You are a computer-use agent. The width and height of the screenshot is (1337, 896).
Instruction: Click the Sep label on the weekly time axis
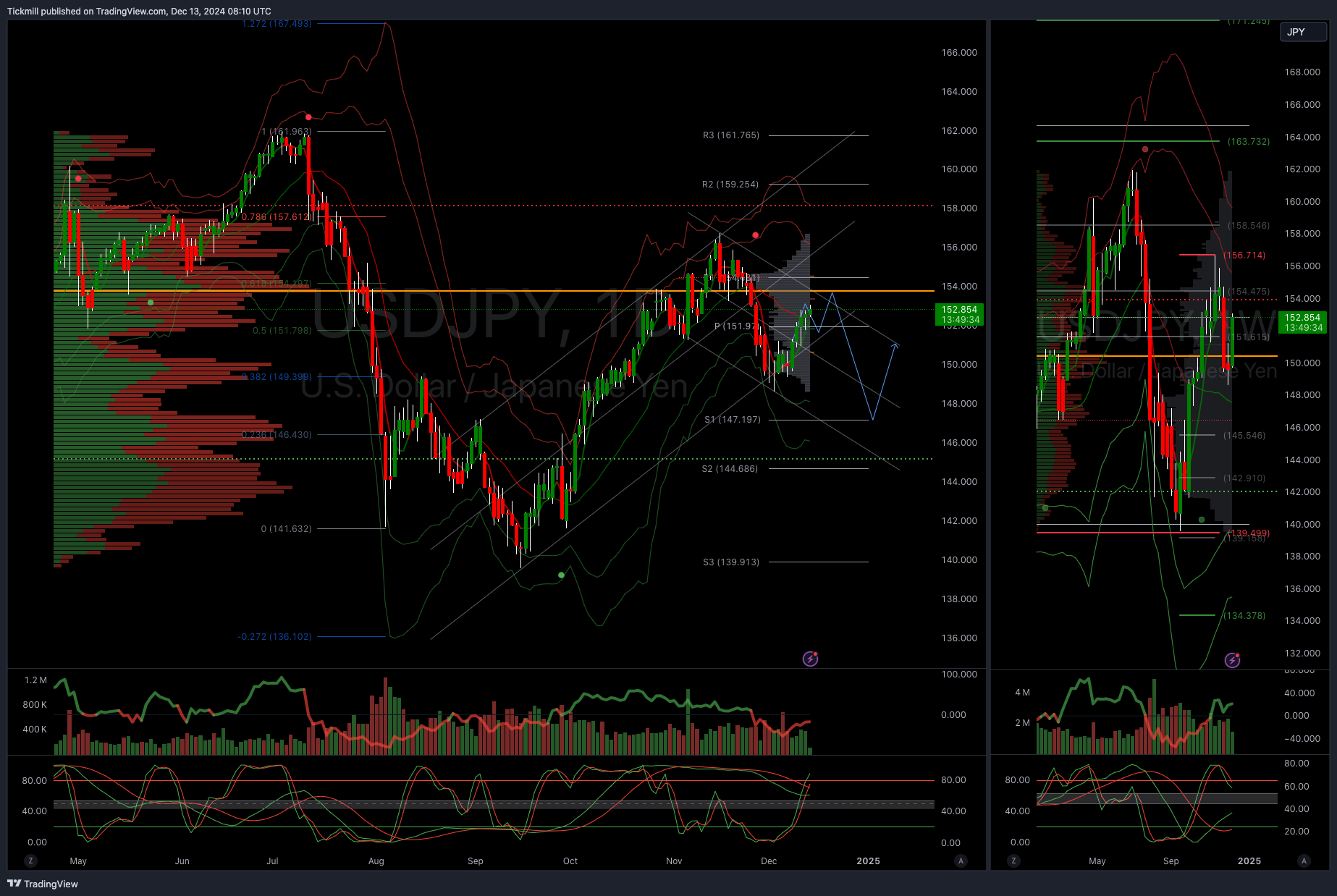[1171, 861]
